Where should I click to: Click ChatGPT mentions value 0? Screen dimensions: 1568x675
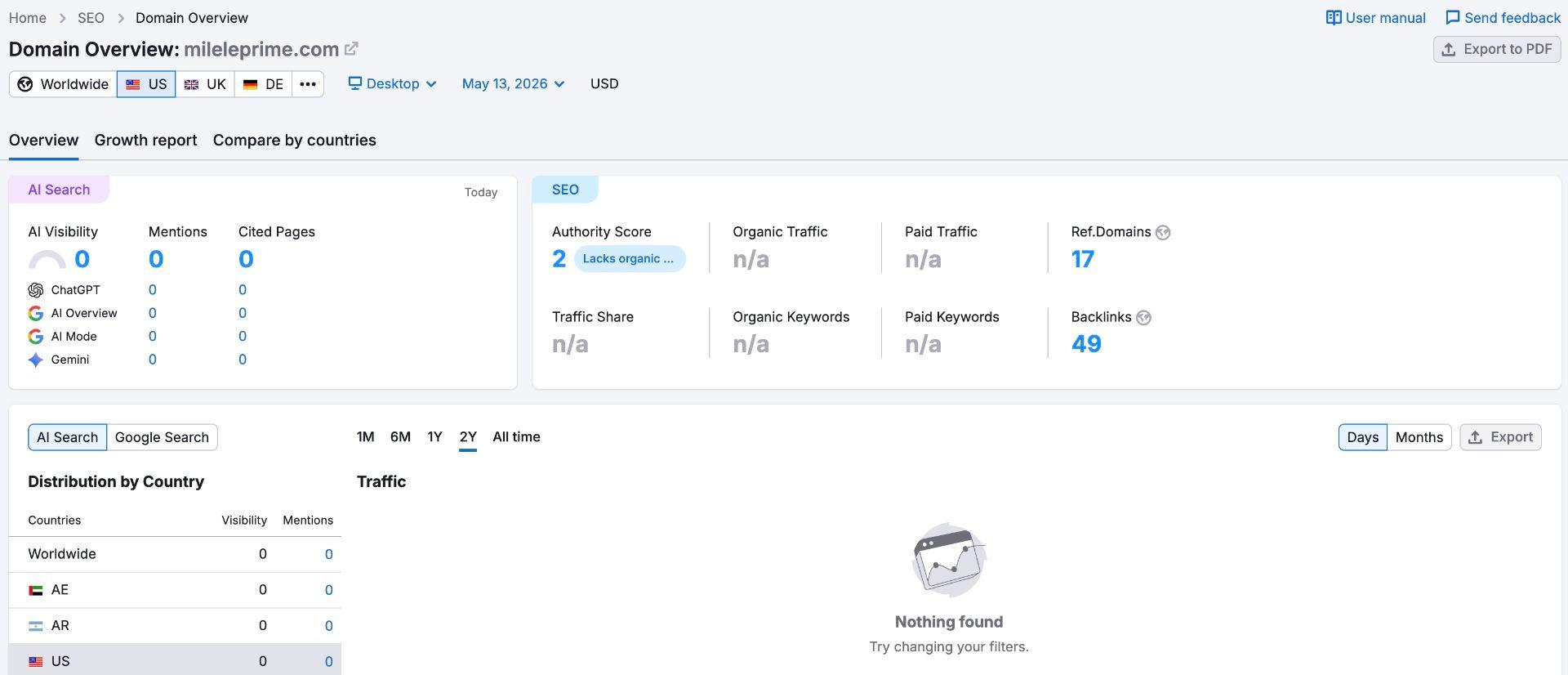coord(153,290)
